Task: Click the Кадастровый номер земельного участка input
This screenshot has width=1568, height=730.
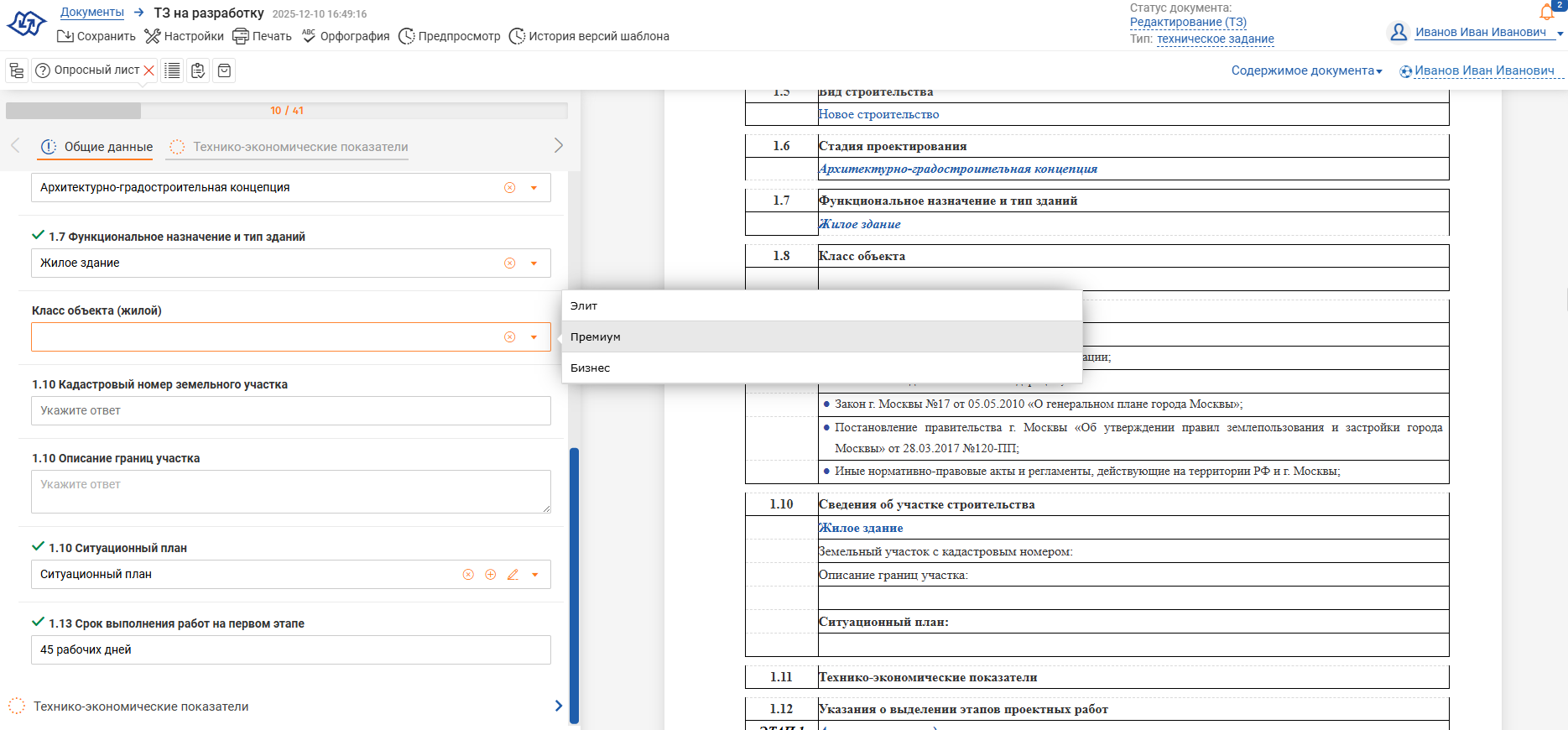Action: pos(290,410)
